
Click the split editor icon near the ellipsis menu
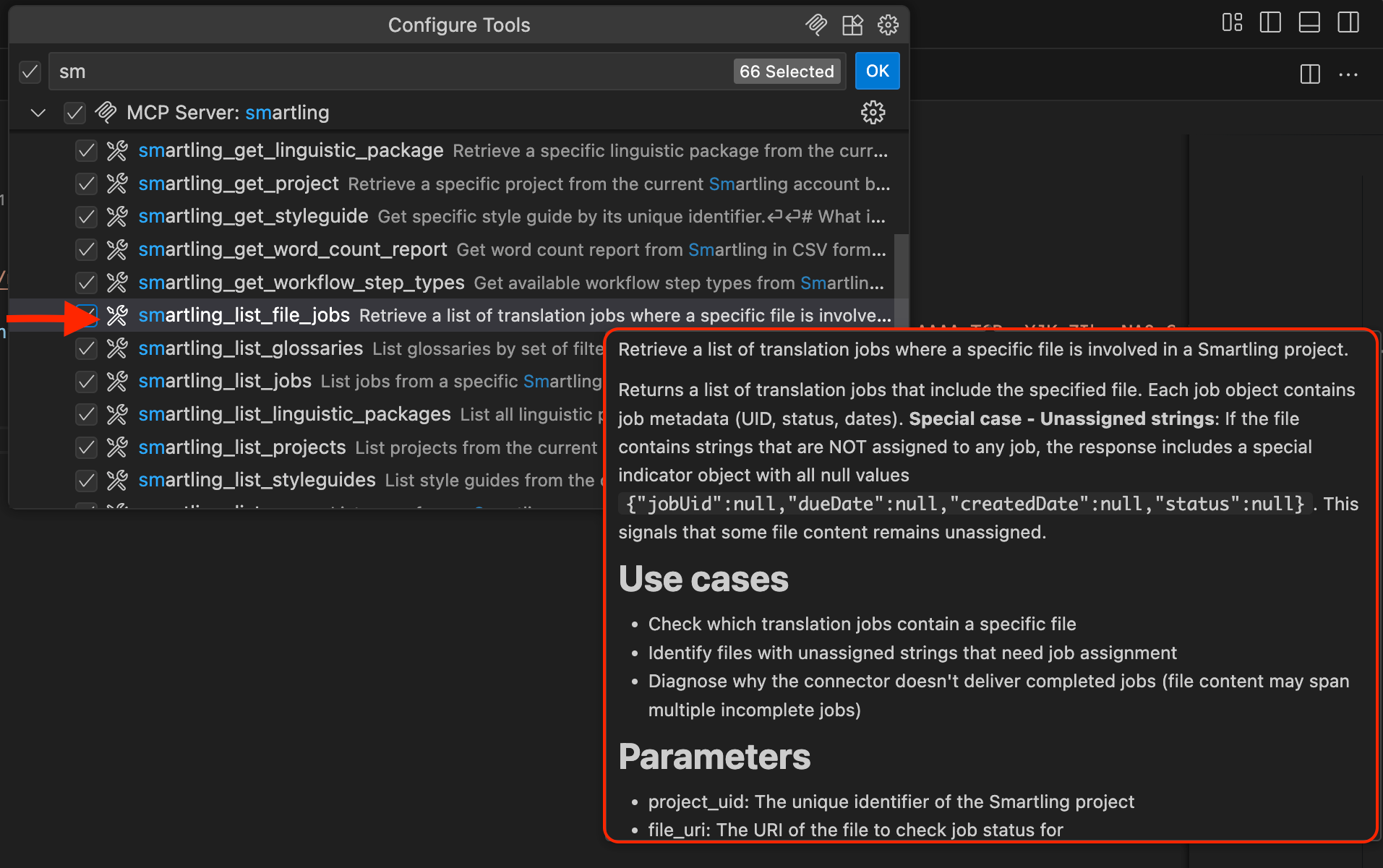tap(1309, 74)
